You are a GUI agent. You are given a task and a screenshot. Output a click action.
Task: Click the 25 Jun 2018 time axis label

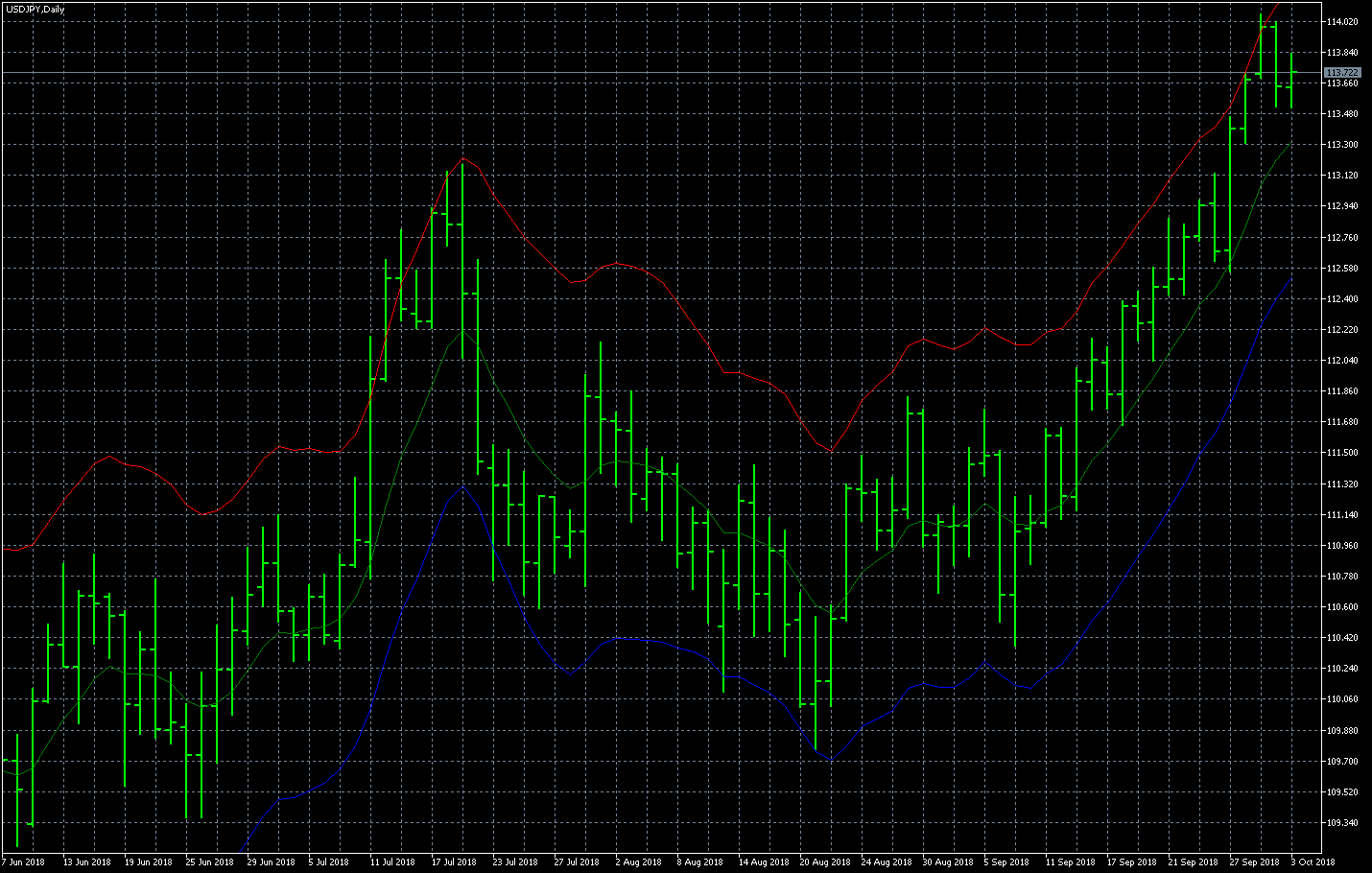pos(209,861)
